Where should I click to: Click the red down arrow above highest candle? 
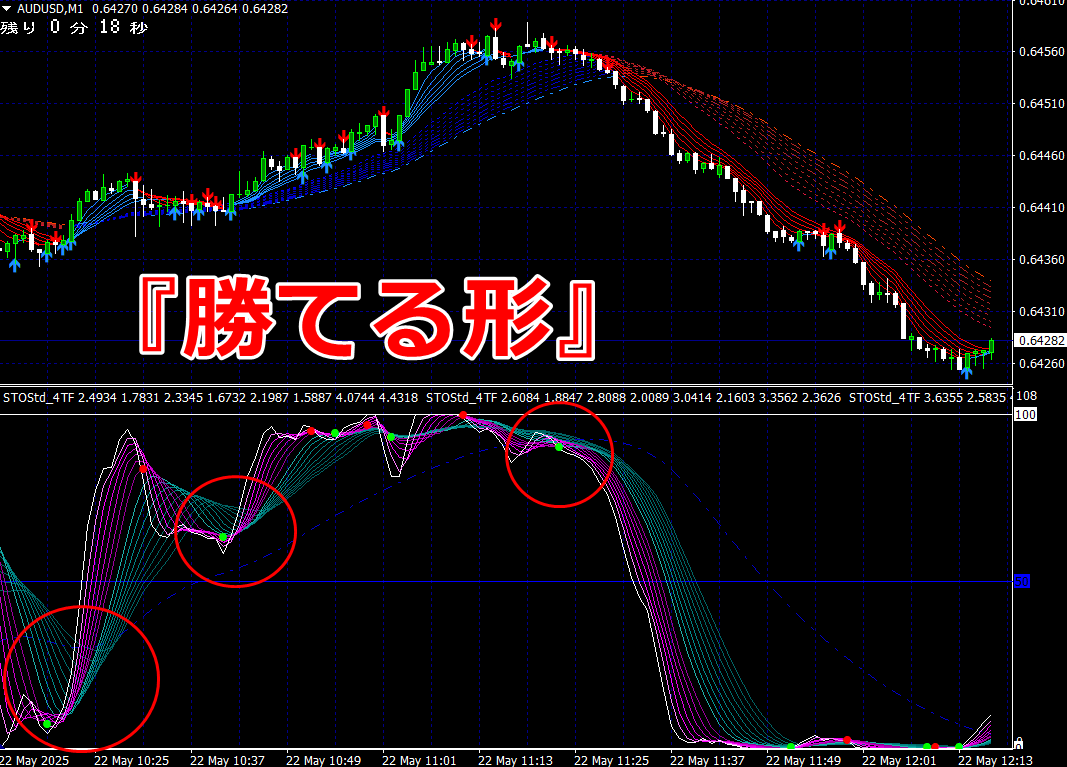click(x=496, y=26)
